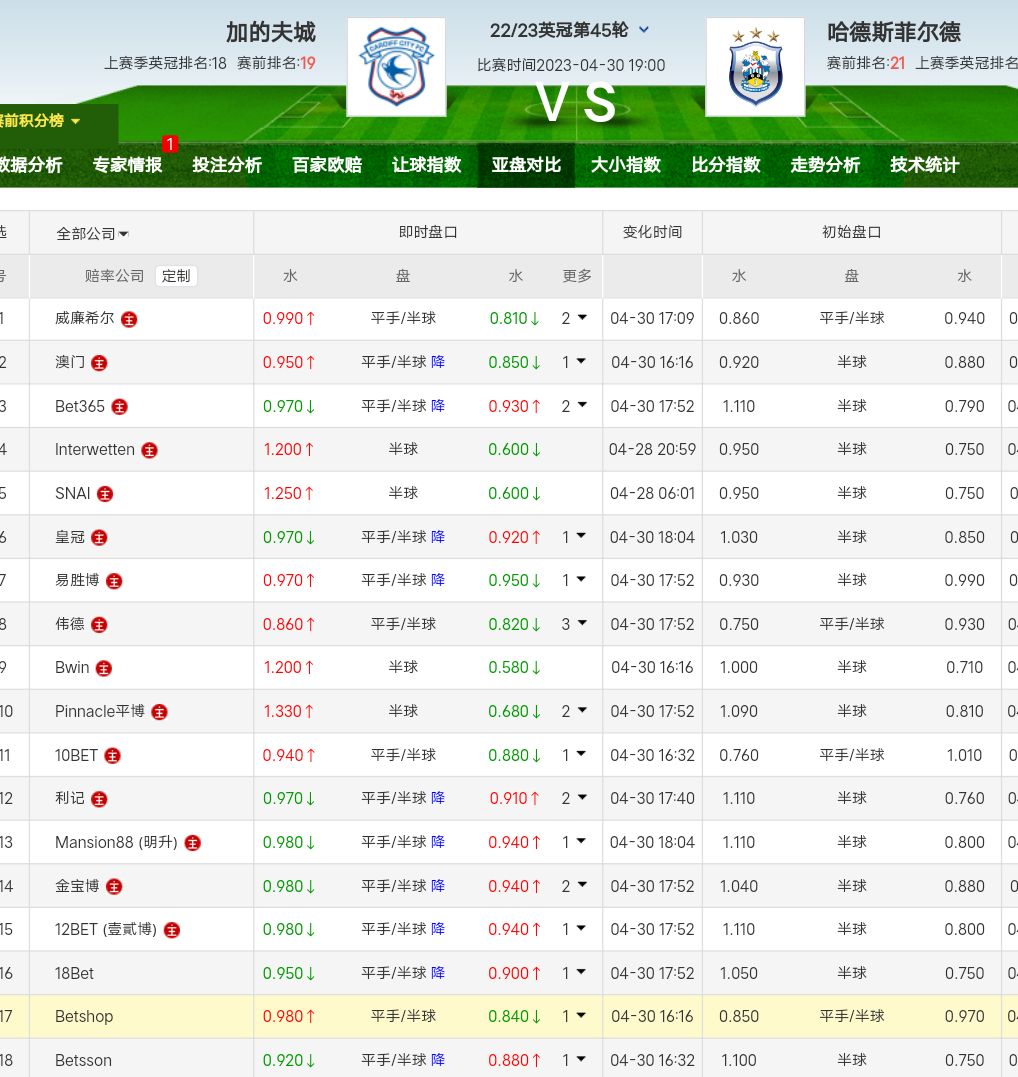Click the red 主 icon beside Bet365
The width and height of the screenshot is (1018, 1077).
coord(120,407)
